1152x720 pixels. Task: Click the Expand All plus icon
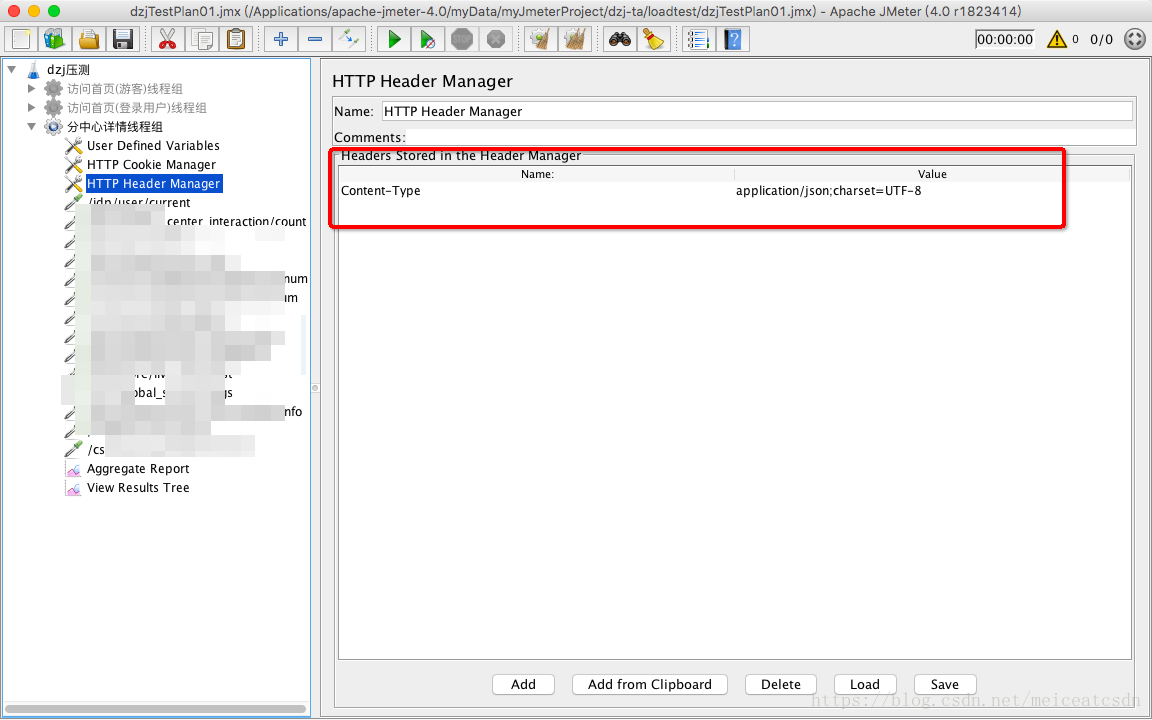tap(281, 39)
